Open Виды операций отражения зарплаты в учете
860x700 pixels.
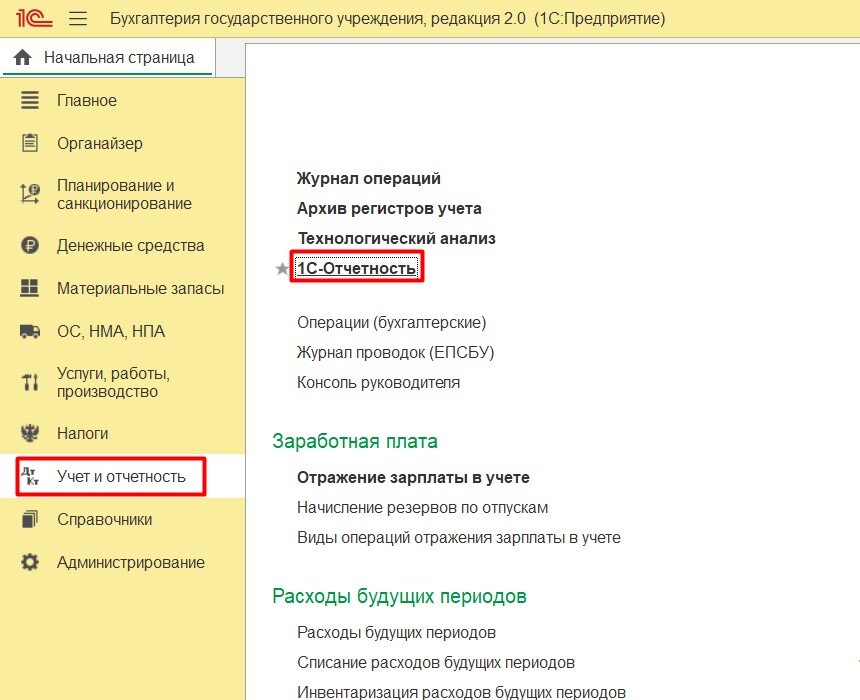click(x=459, y=537)
